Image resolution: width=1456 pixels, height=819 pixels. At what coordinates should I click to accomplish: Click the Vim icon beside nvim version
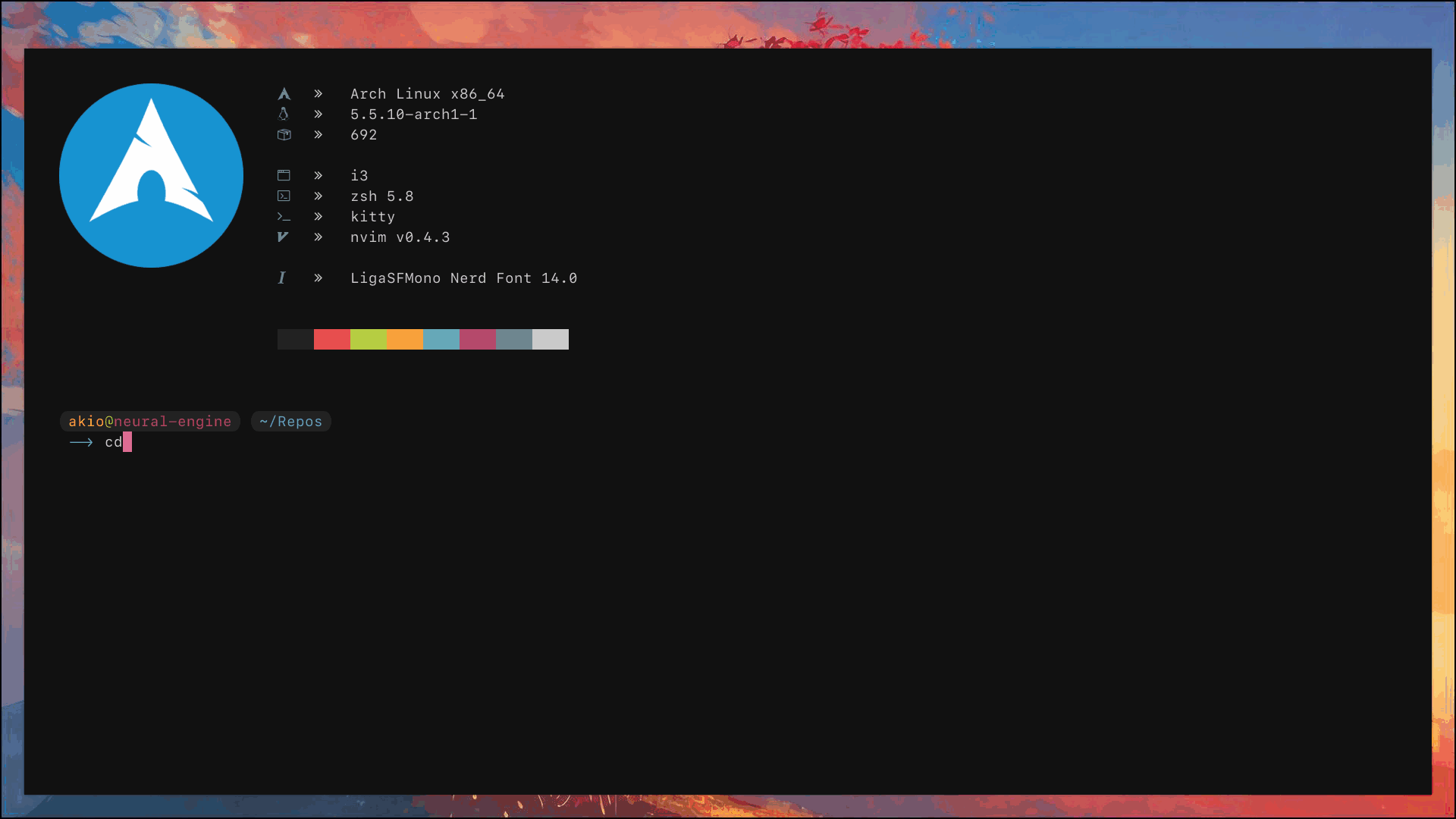coord(283,237)
